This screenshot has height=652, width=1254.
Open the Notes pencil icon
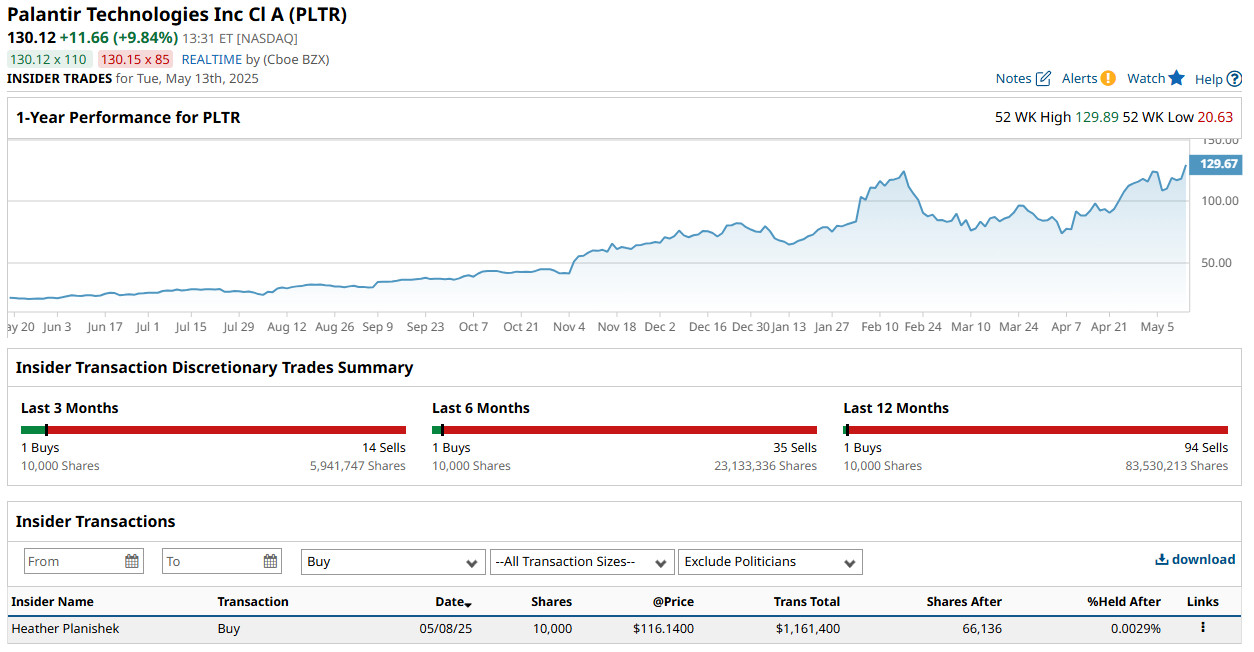(x=1044, y=78)
